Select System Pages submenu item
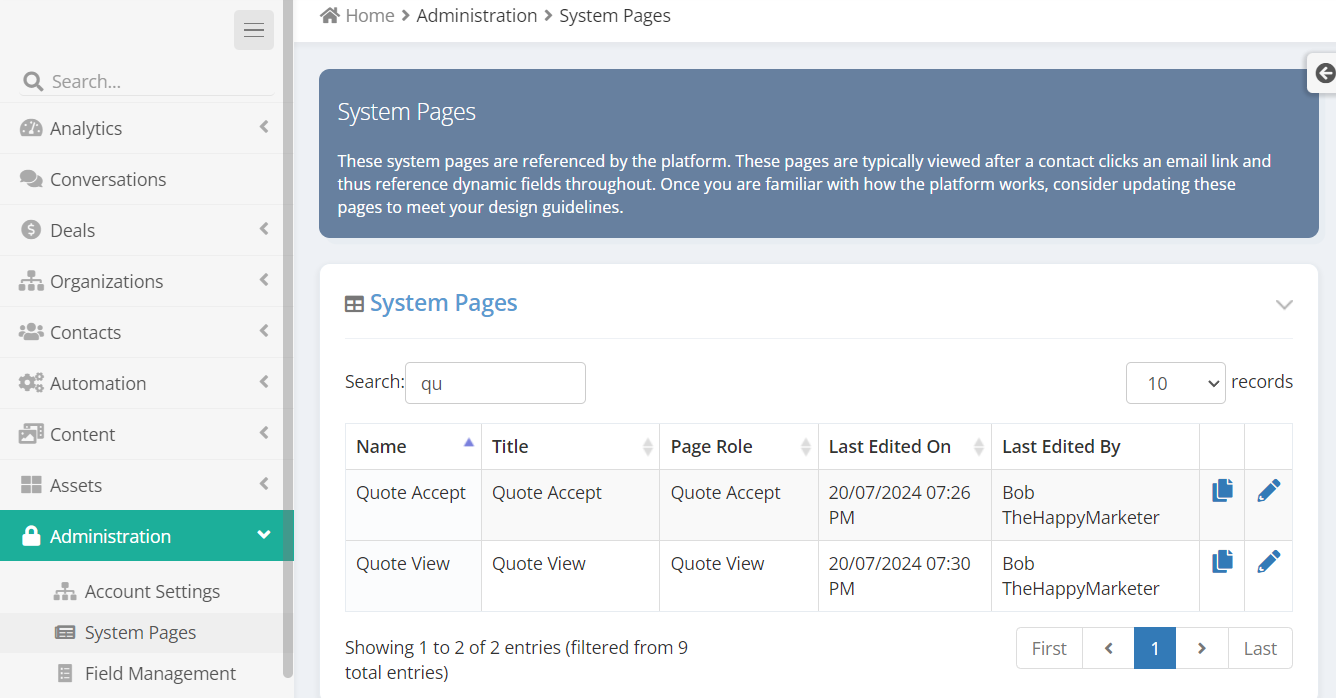The width and height of the screenshot is (1336, 698). 140,633
